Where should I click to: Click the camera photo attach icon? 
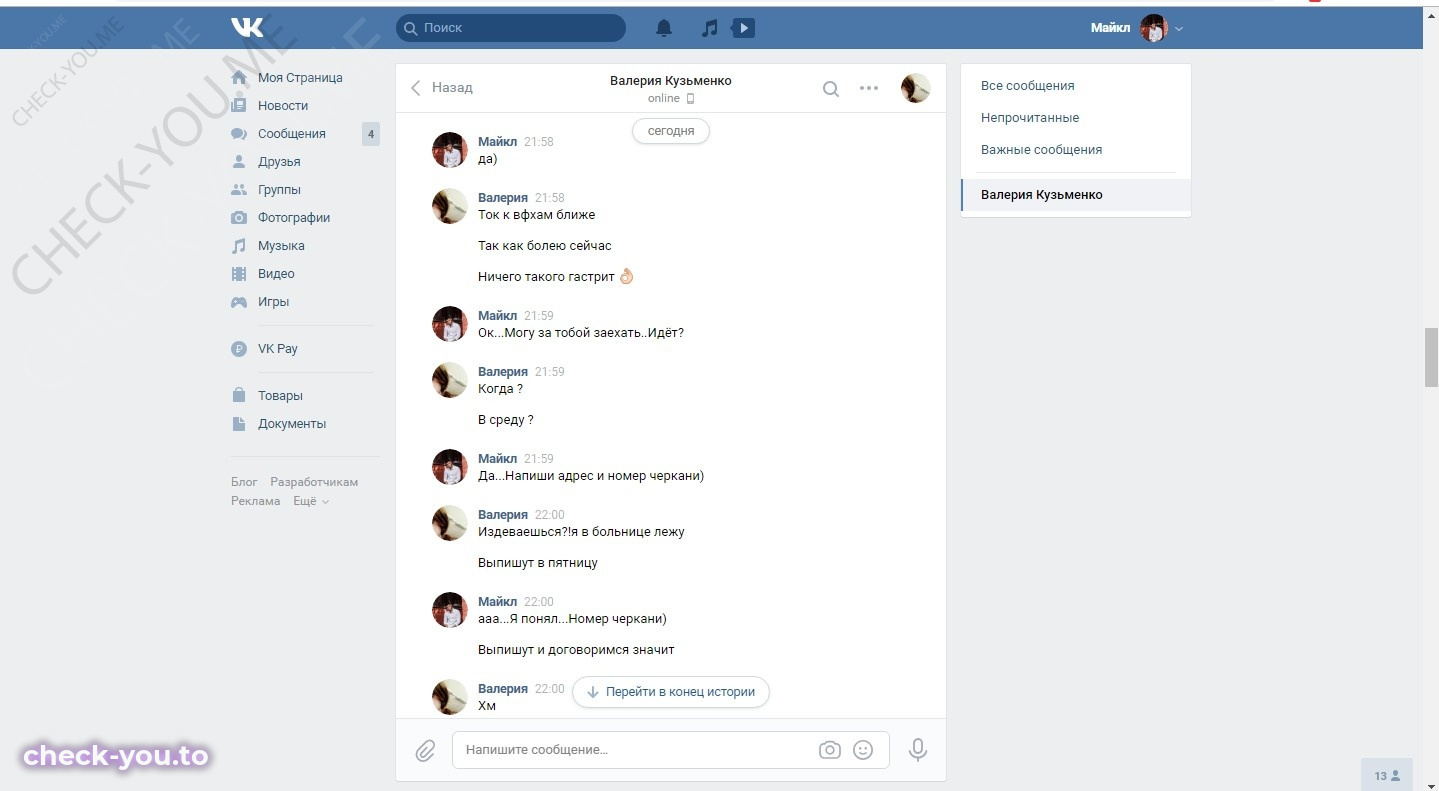[x=830, y=750]
